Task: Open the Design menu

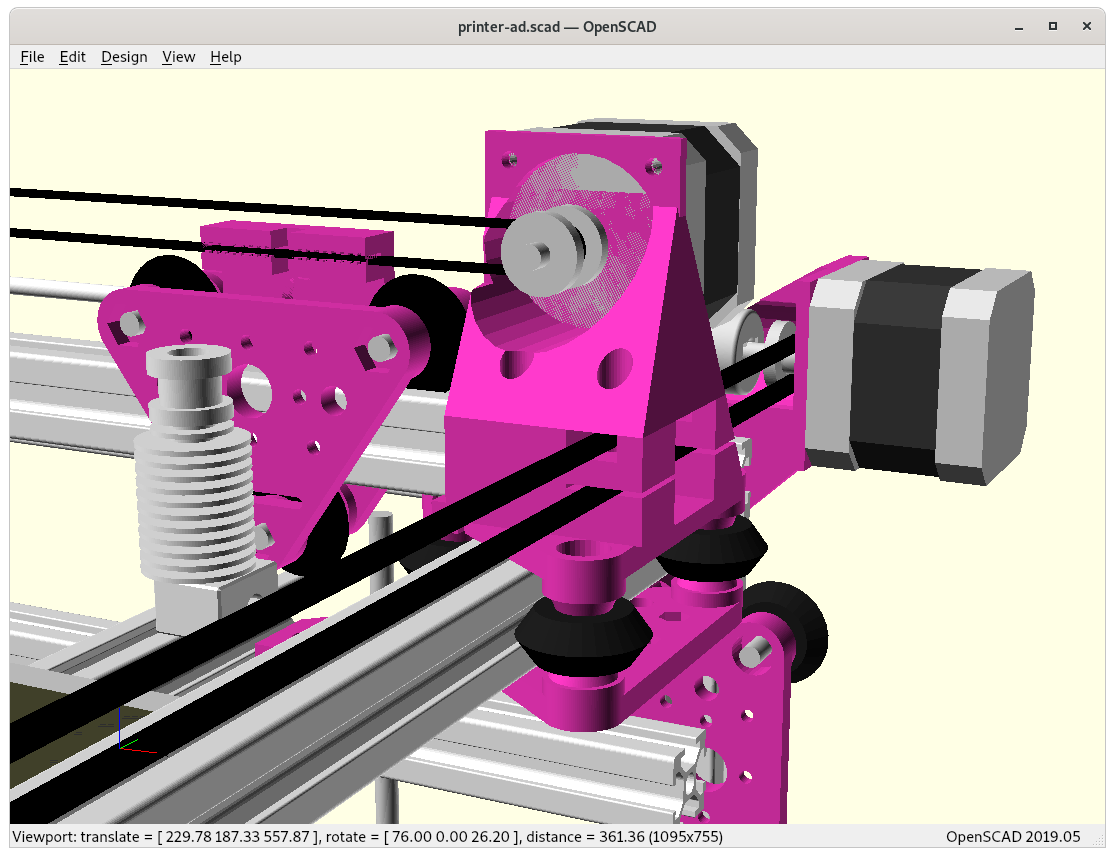Action: point(124,57)
